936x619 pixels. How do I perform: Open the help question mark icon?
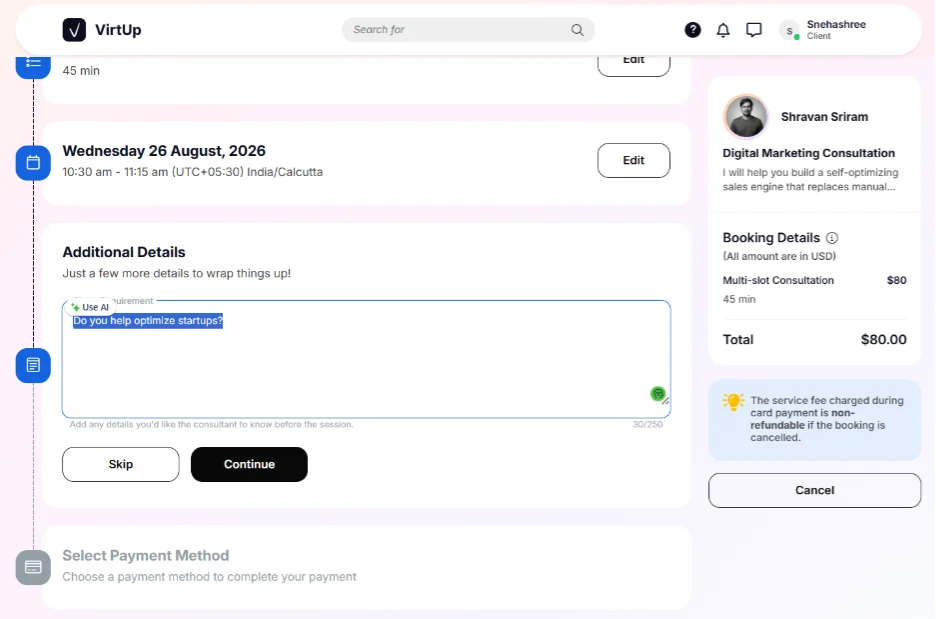point(692,30)
